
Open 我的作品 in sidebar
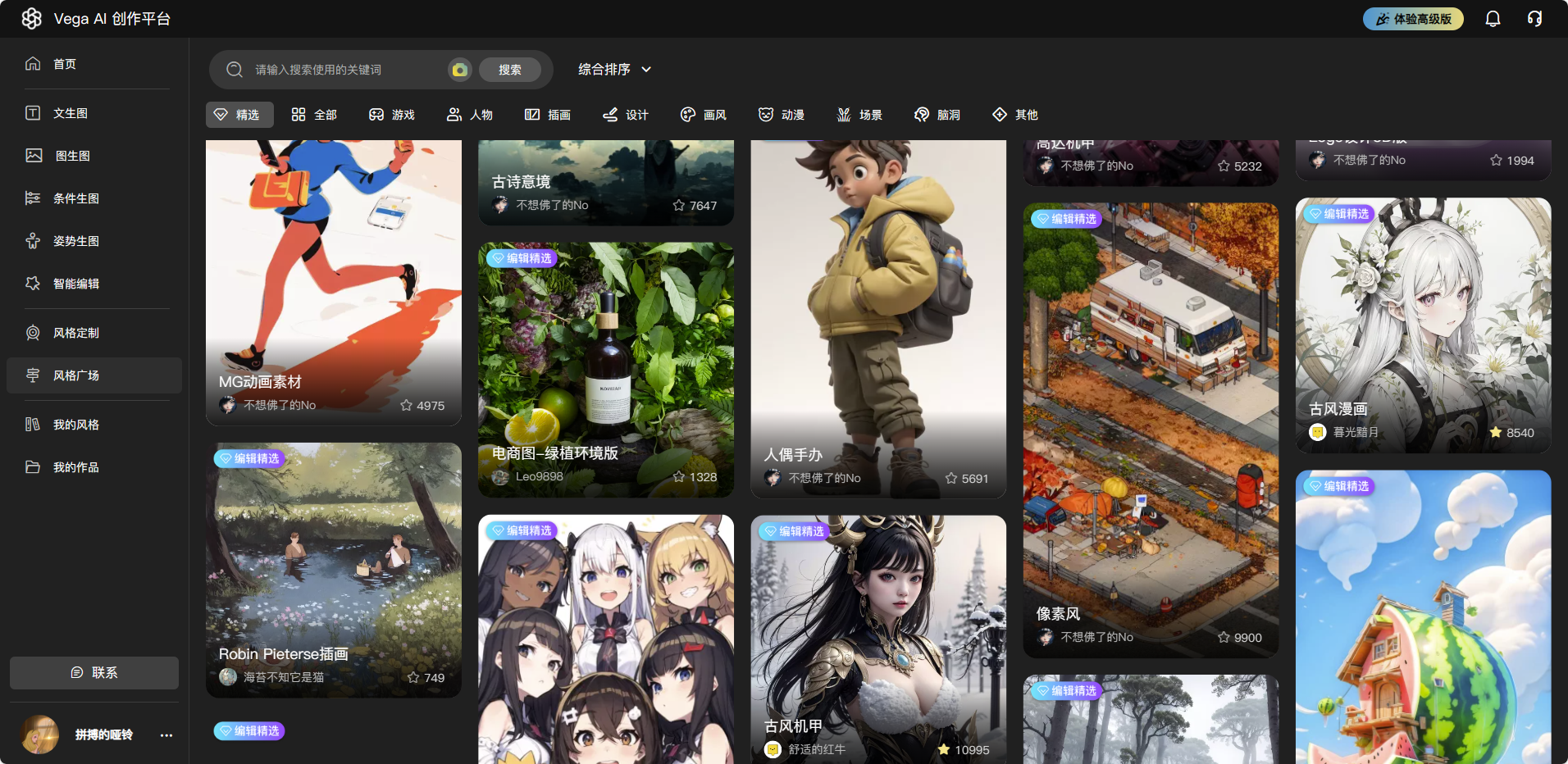(x=94, y=467)
